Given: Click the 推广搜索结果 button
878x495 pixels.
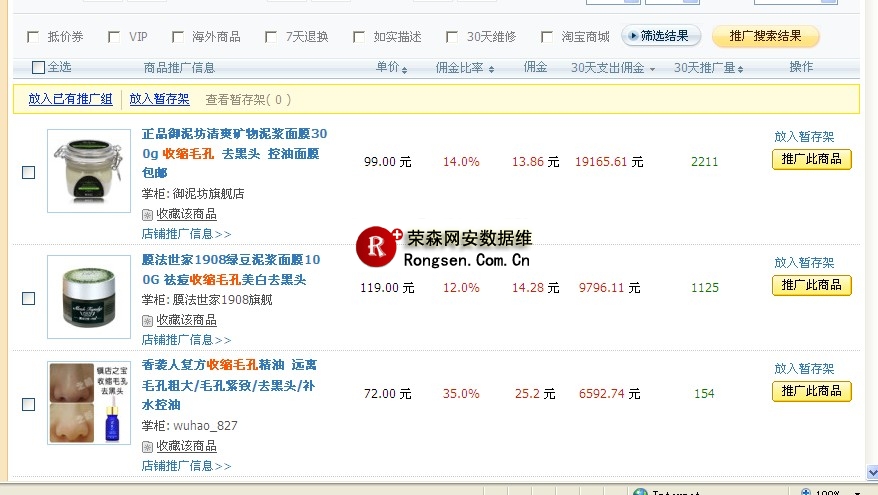Looking at the screenshot, I should [x=765, y=36].
